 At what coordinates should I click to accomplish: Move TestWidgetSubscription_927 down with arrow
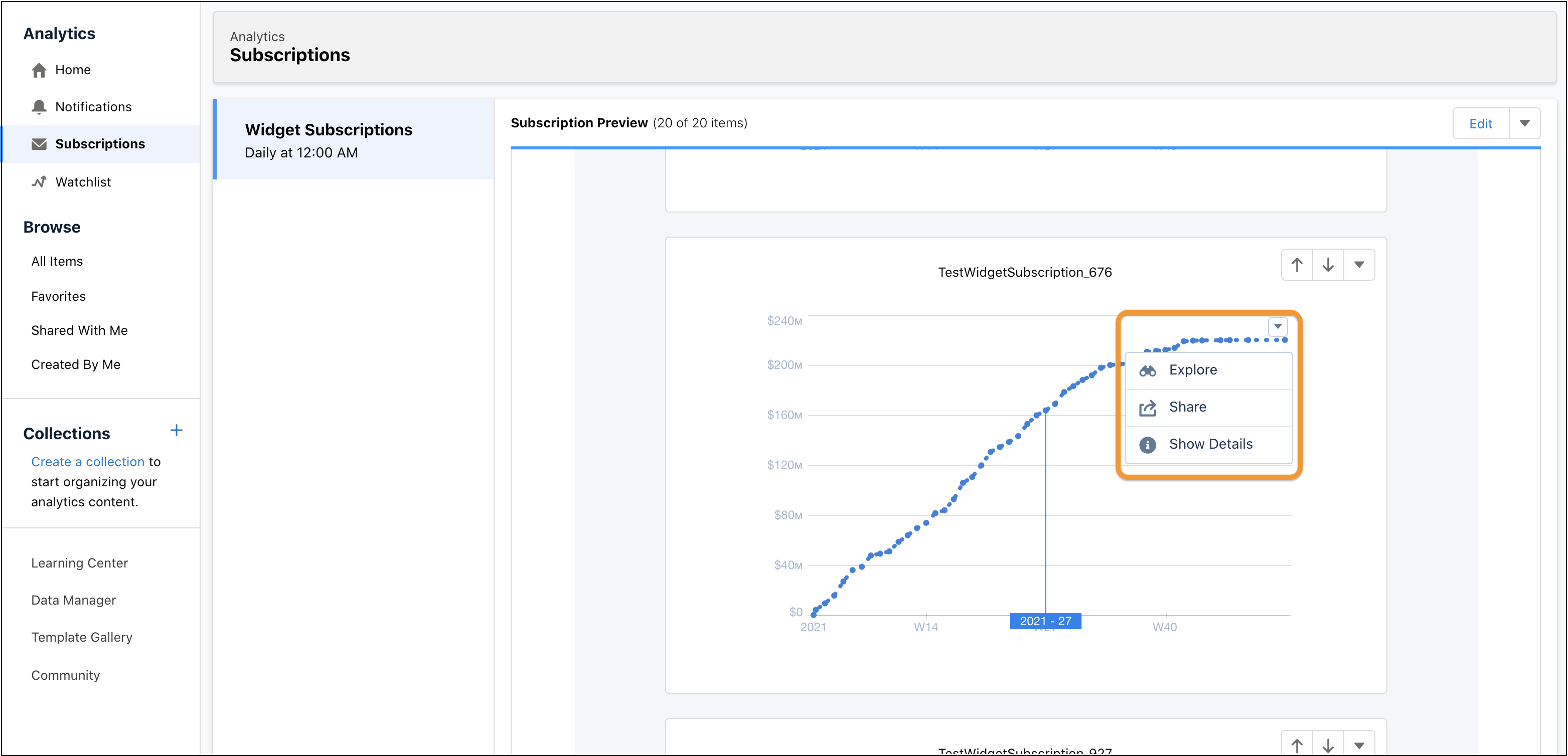(x=1328, y=744)
